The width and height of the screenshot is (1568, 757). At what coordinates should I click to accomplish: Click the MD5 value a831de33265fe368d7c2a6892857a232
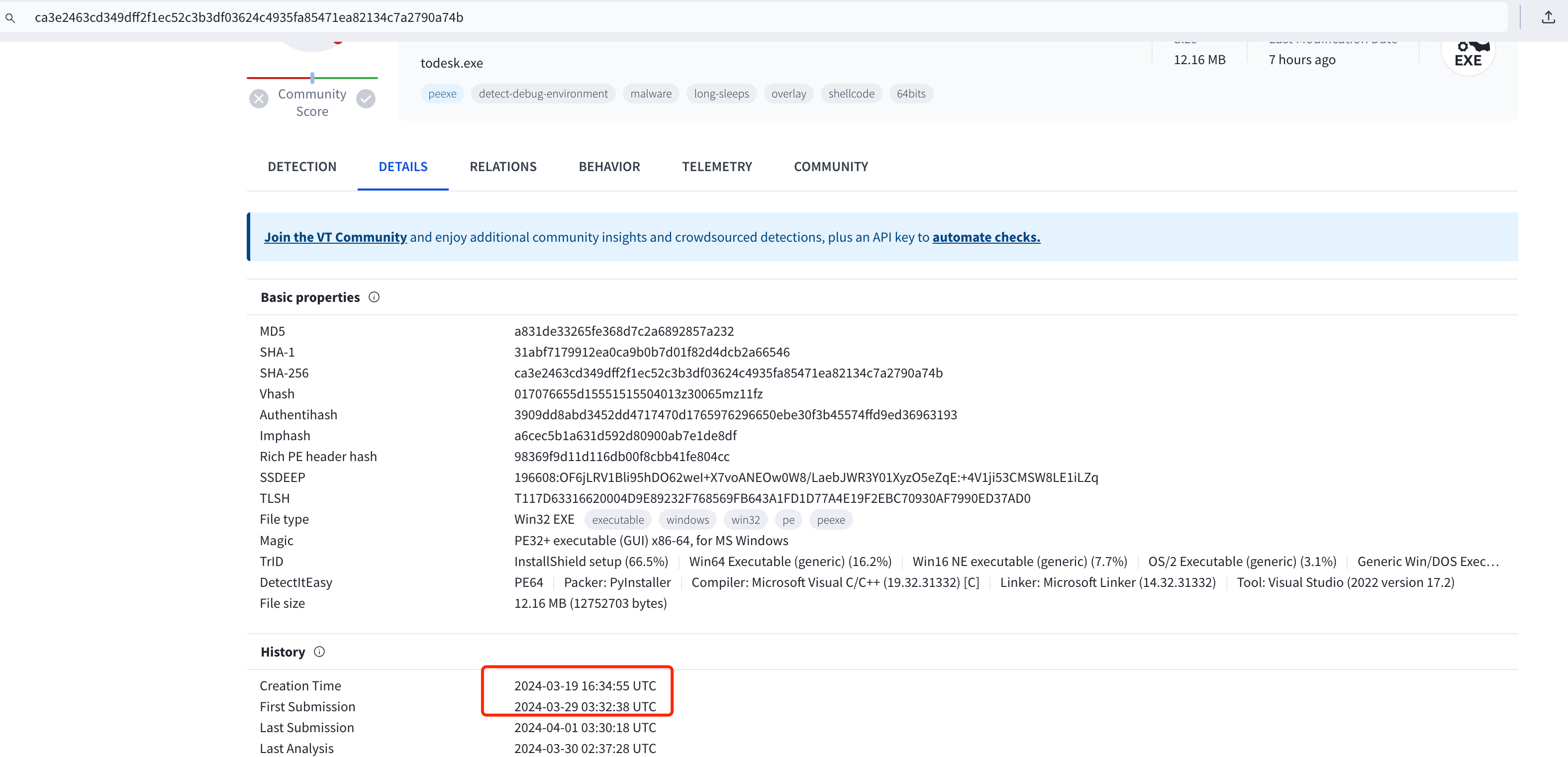[624, 331]
